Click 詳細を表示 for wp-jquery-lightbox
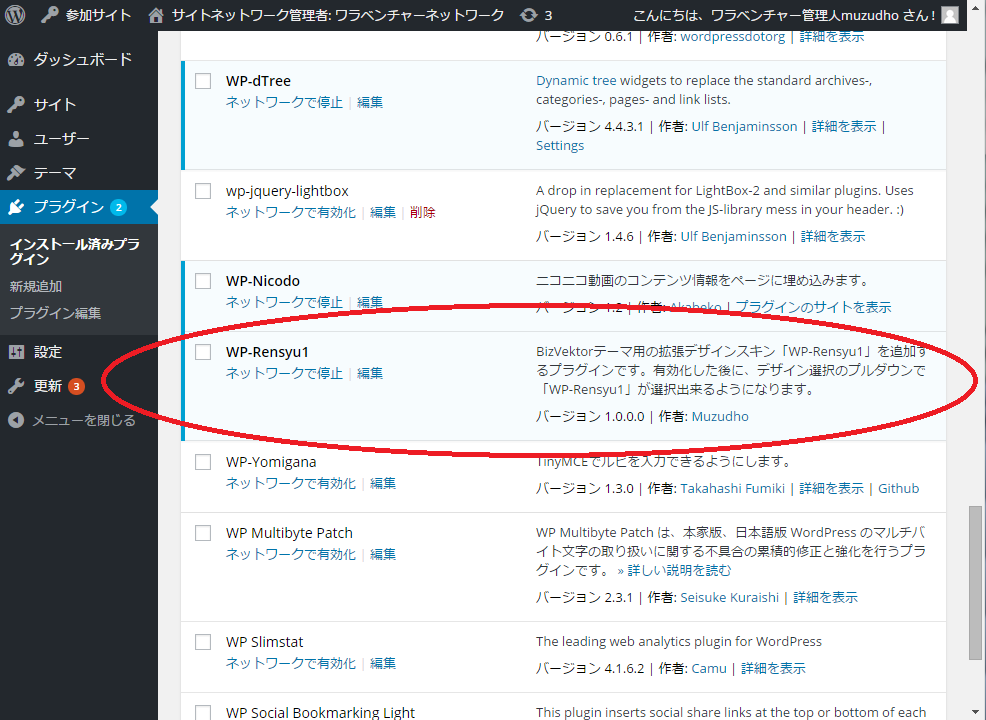 [x=833, y=236]
